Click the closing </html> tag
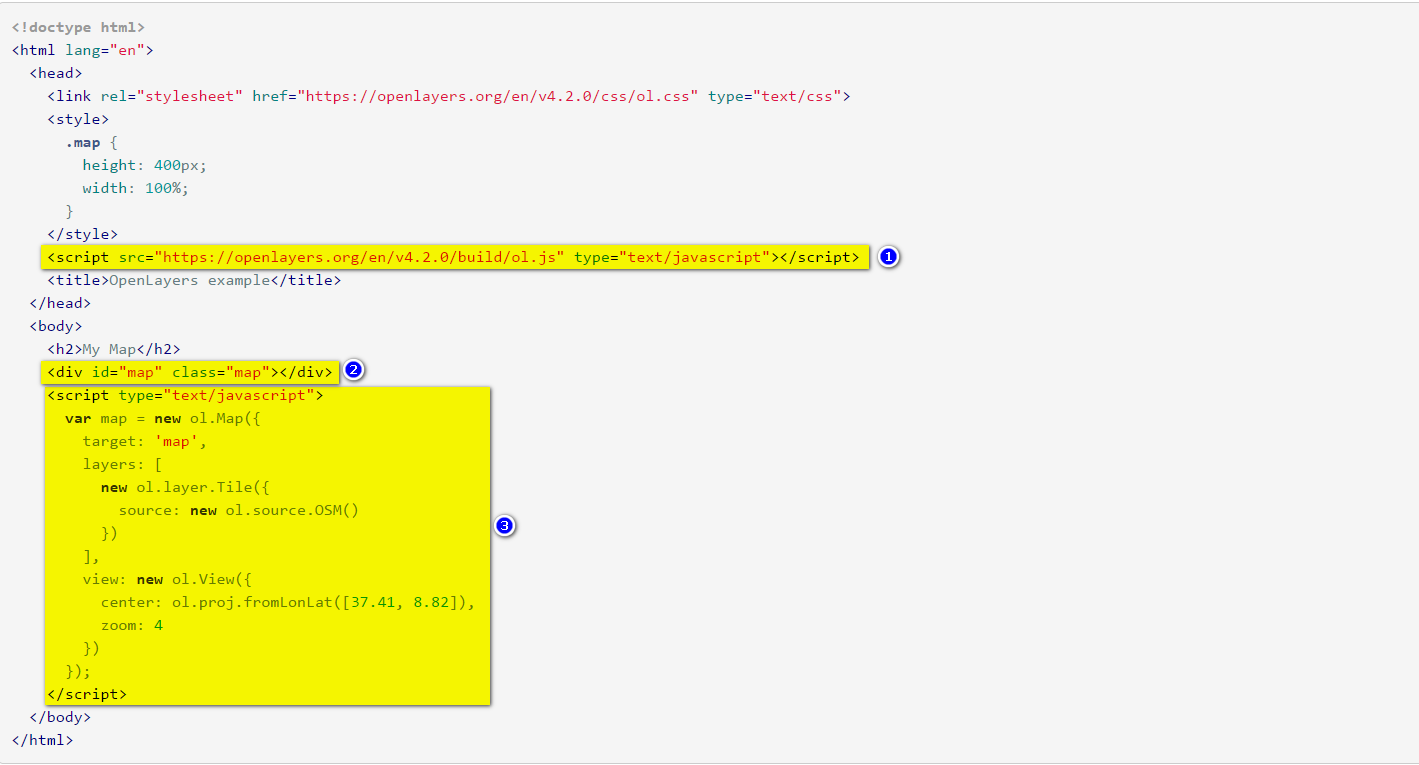The height and width of the screenshot is (765, 1419). [x=43, y=740]
